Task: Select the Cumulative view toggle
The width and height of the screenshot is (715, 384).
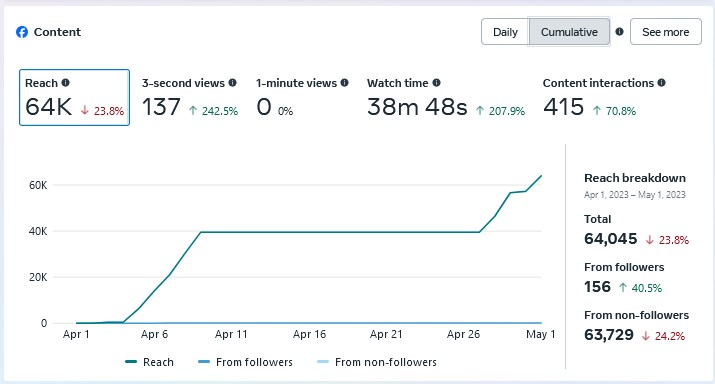Action: pos(569,32)
